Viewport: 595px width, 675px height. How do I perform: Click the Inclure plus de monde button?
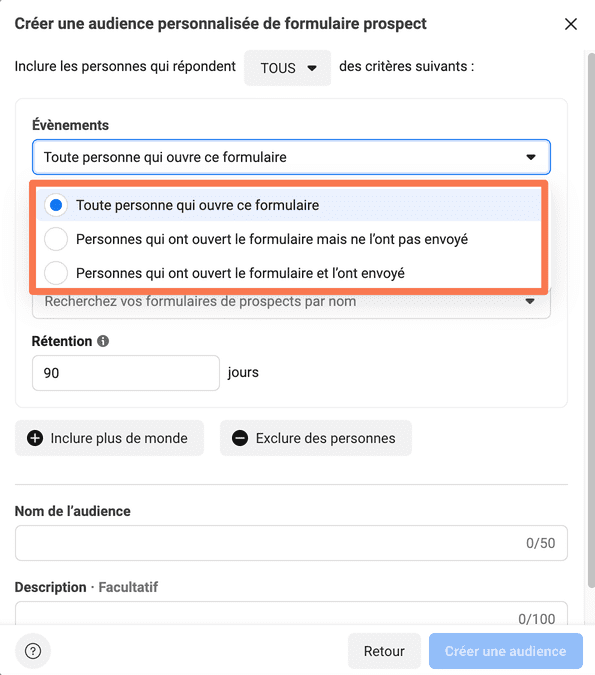[x=109, y=438]
